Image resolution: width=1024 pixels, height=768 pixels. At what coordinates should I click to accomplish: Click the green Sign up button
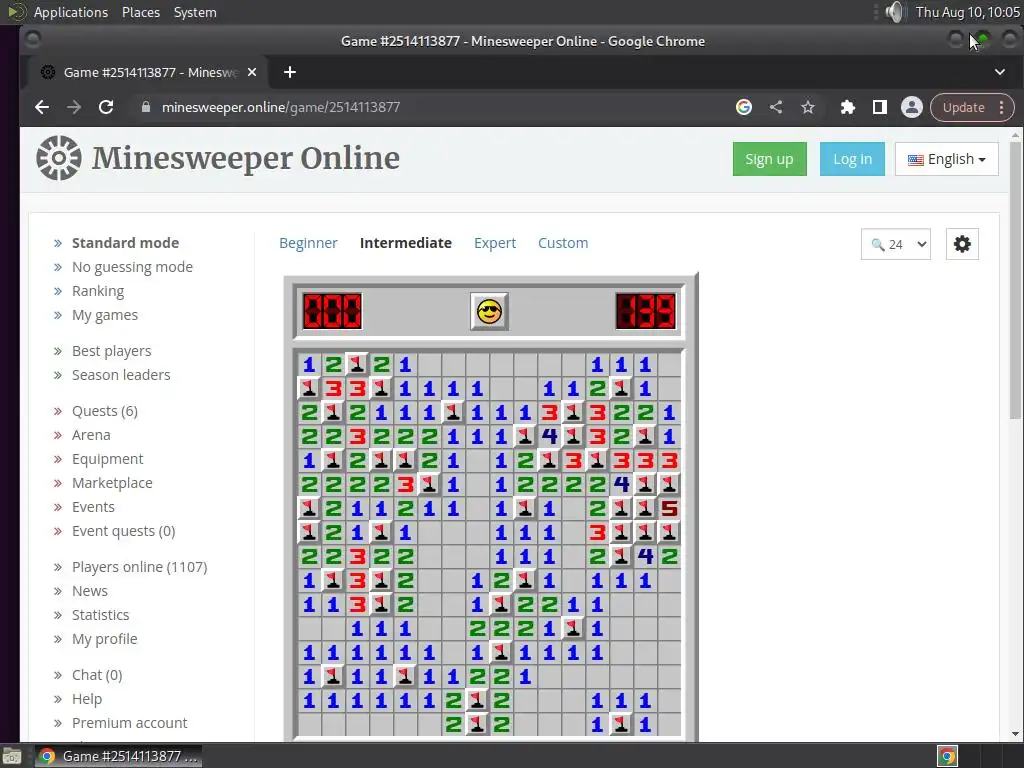(x=769, y=159)
